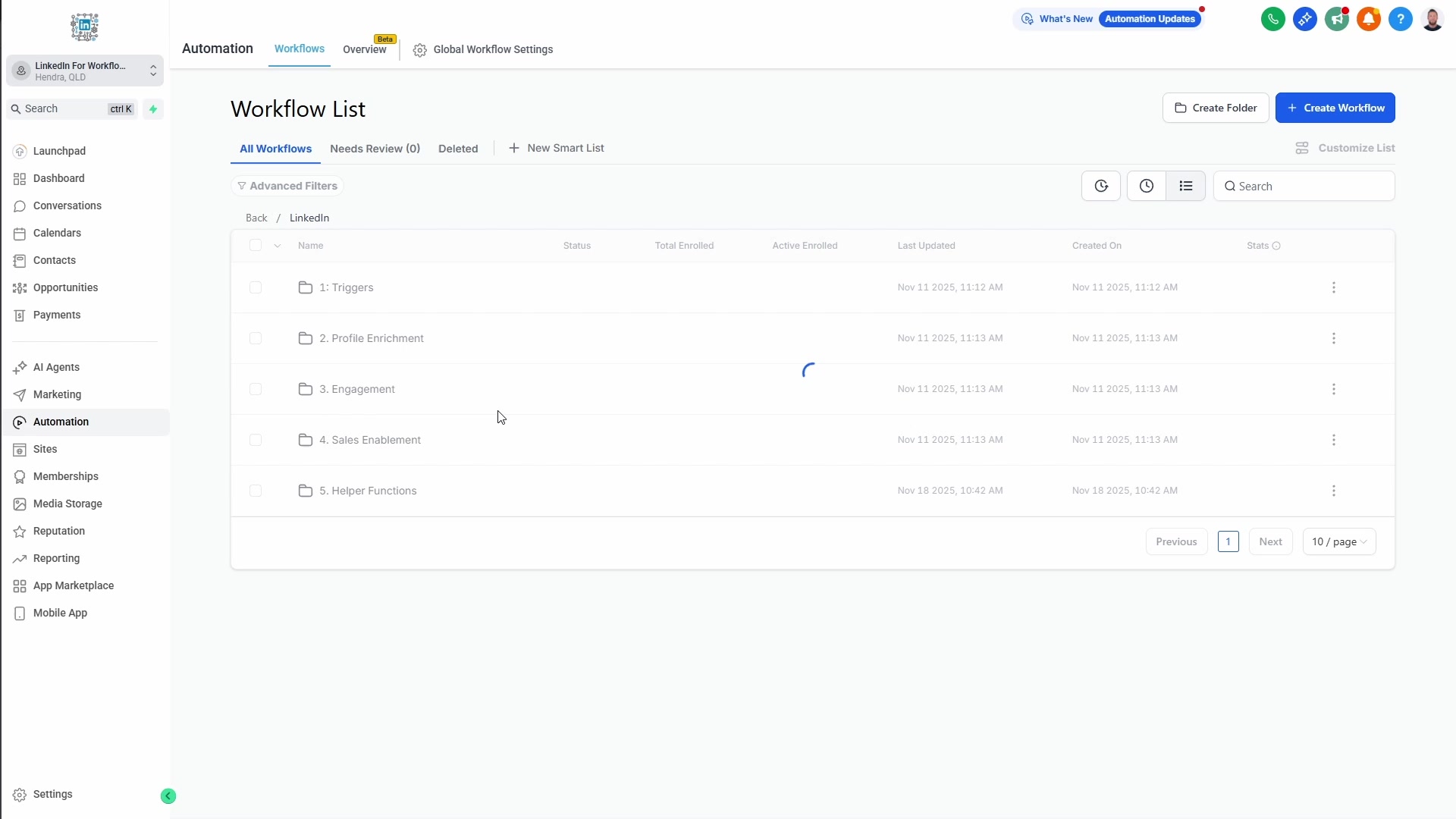Check the 3. Engagement folder checkbox
1456x819 pixels.
pyautogui.click(x=256, y=389)
